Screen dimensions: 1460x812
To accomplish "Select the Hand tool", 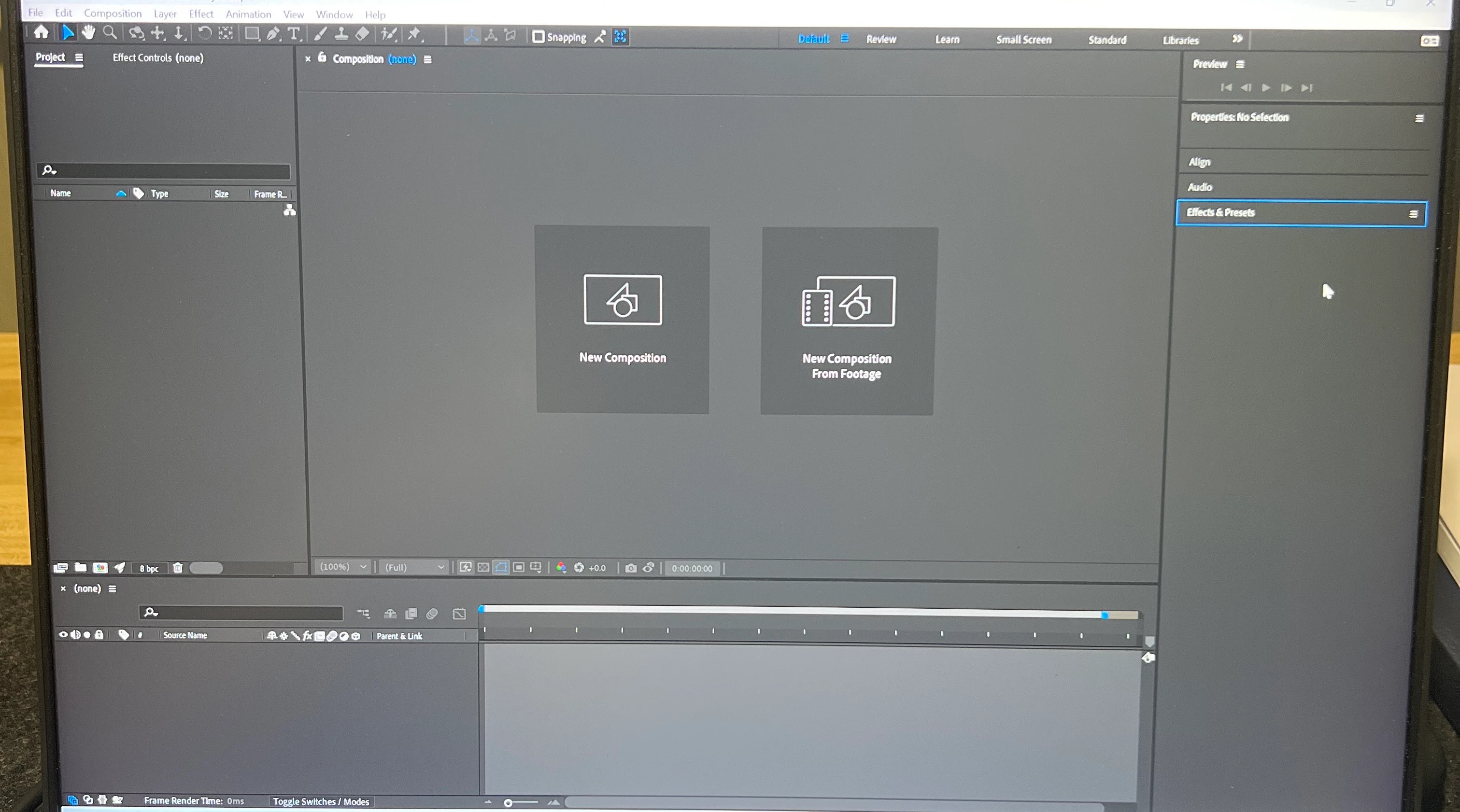I will [x=88, y=32].
